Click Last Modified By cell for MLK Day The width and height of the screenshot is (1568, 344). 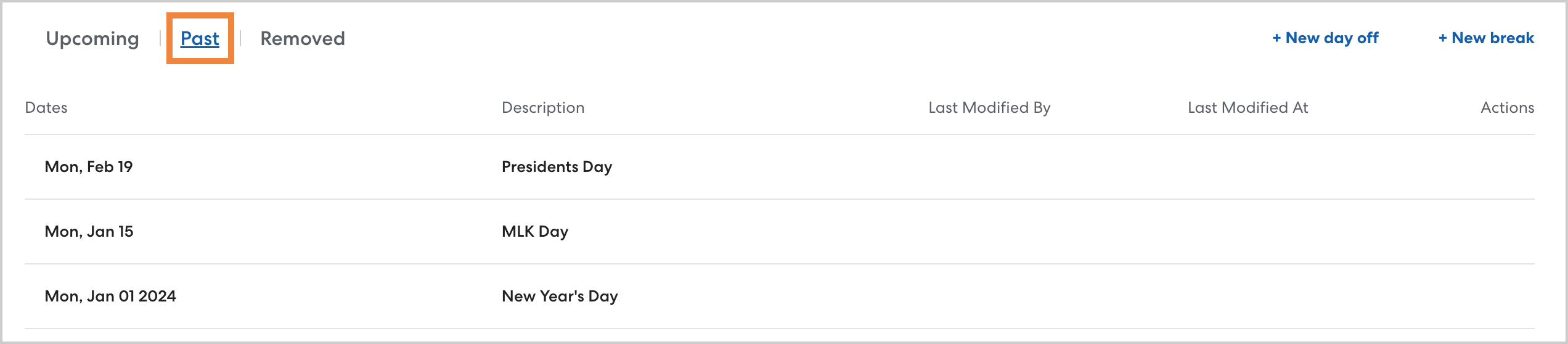tap(989, 232)
